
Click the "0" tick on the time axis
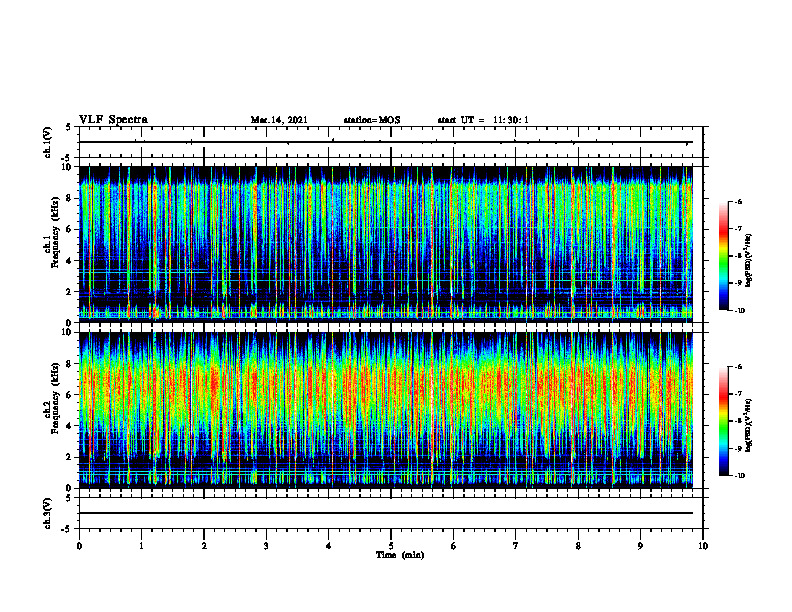pyautogui.click(x=79, y=546)
